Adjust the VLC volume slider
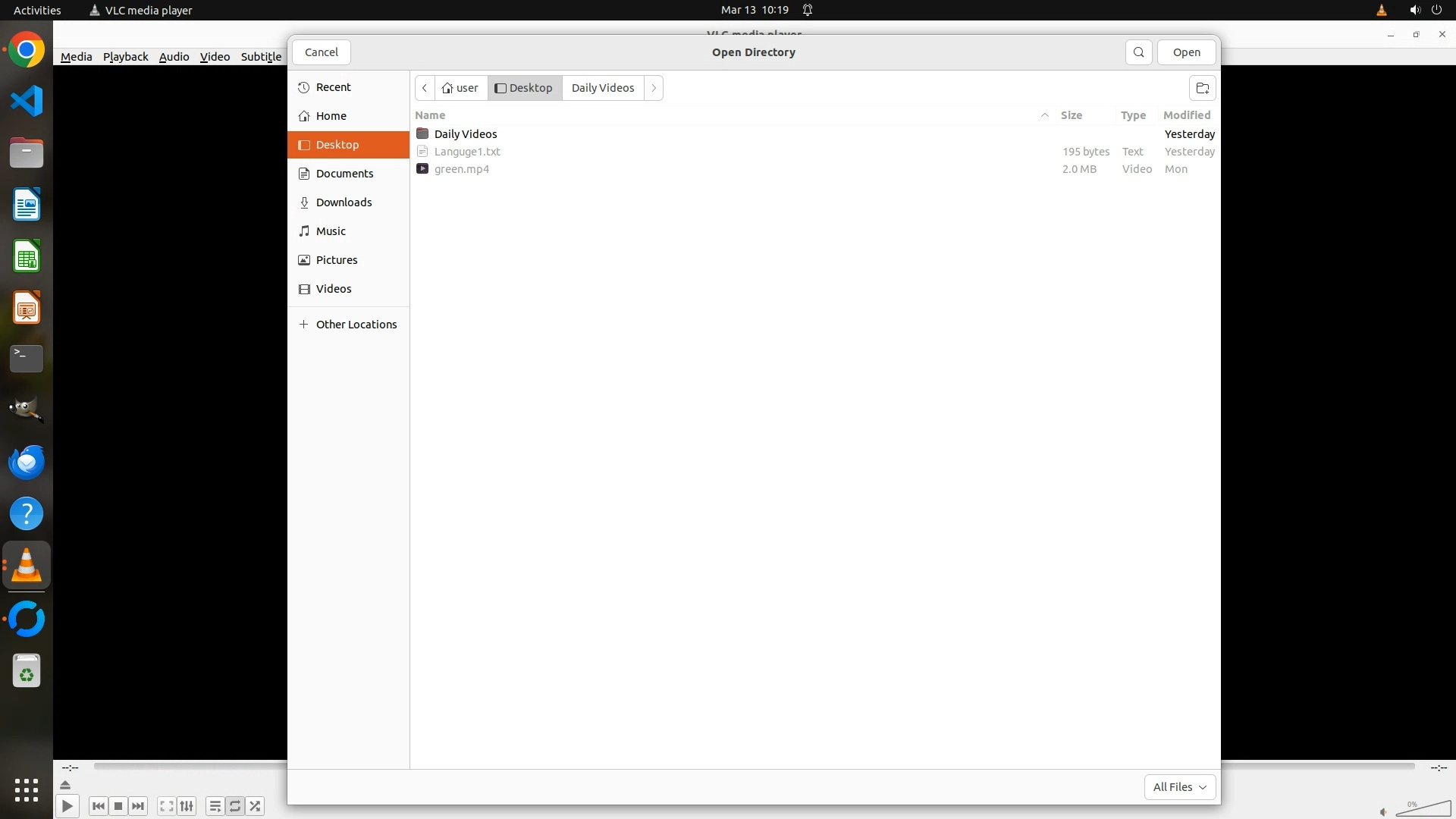This screenshot has height=819, width=1456. (1423, 808)
